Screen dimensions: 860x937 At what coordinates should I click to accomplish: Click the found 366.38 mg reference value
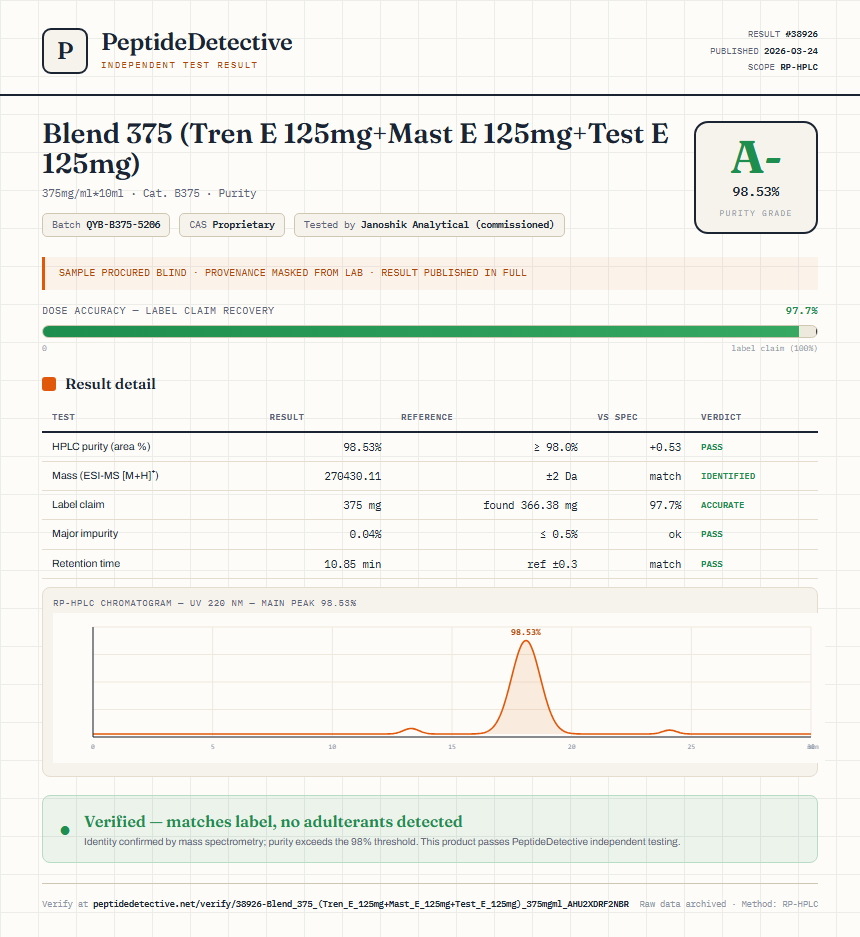[530, 505]
